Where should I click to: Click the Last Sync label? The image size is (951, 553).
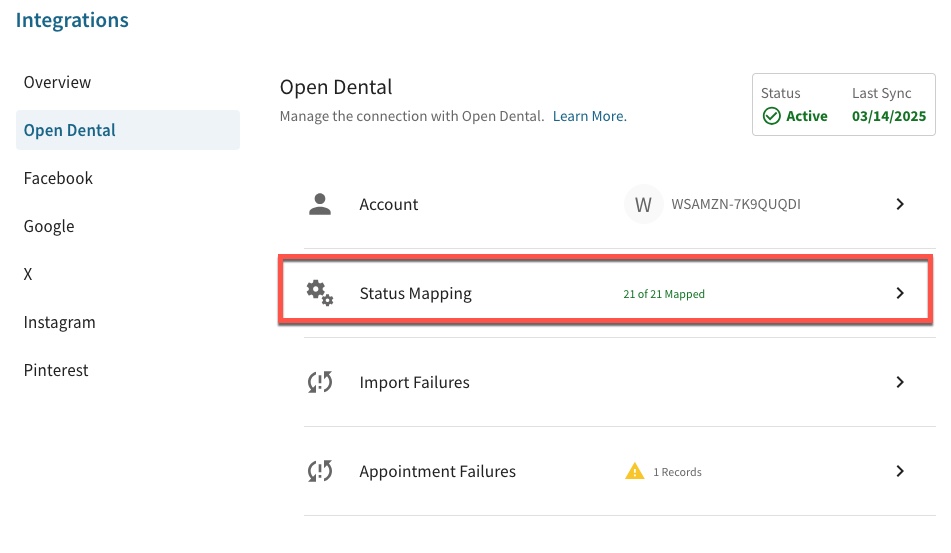pyautogui.click(x=882, y=93)
